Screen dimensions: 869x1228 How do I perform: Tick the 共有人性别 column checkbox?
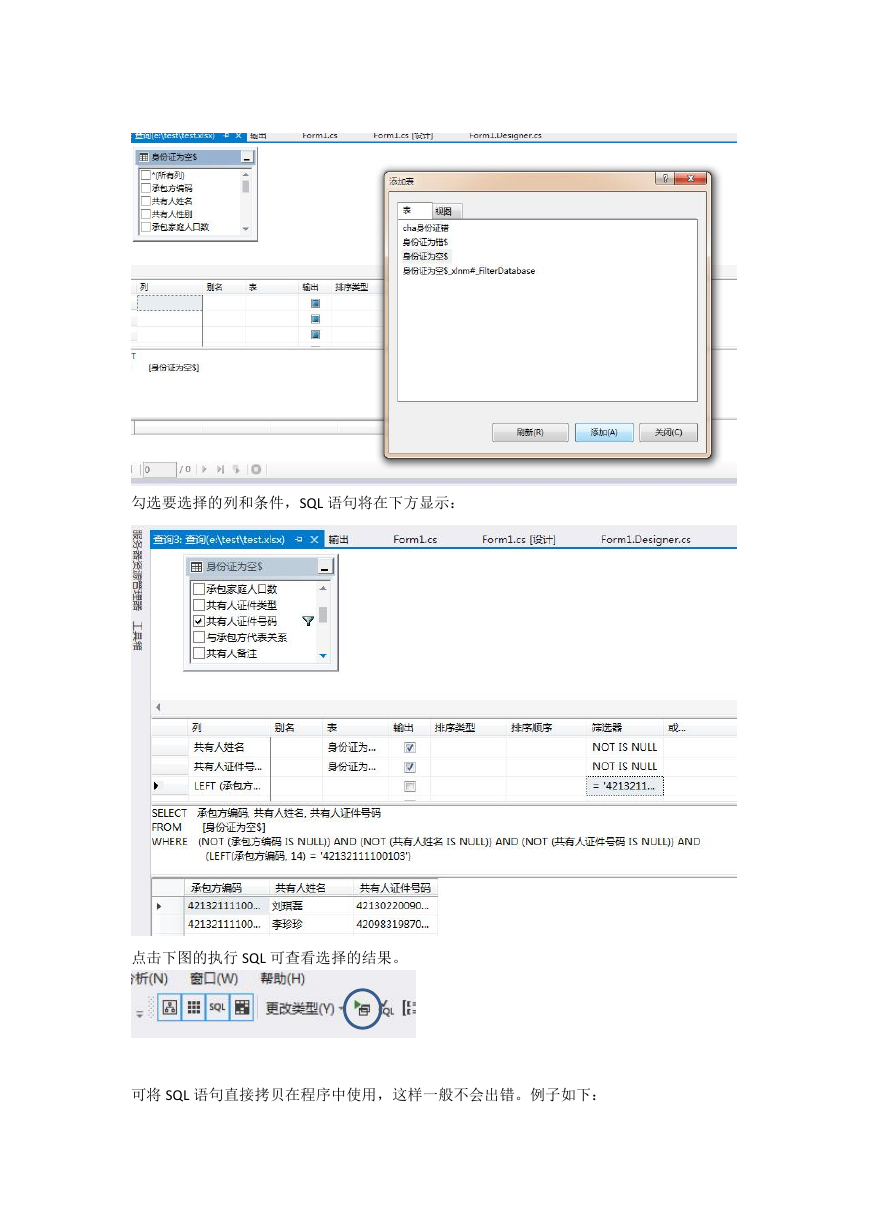pyautogui.click(x=145, y=214)
